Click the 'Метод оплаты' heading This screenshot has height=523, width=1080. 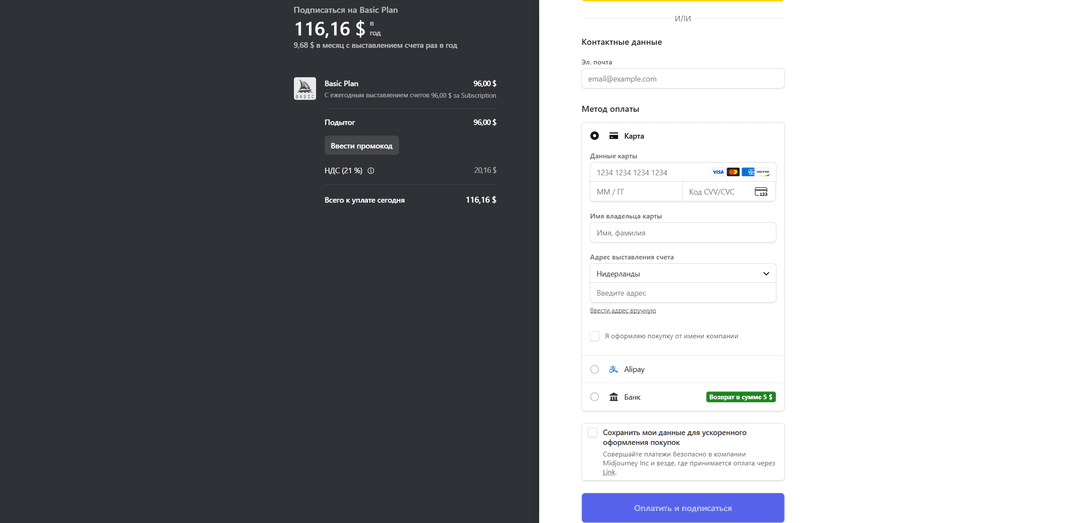point(610,109)
